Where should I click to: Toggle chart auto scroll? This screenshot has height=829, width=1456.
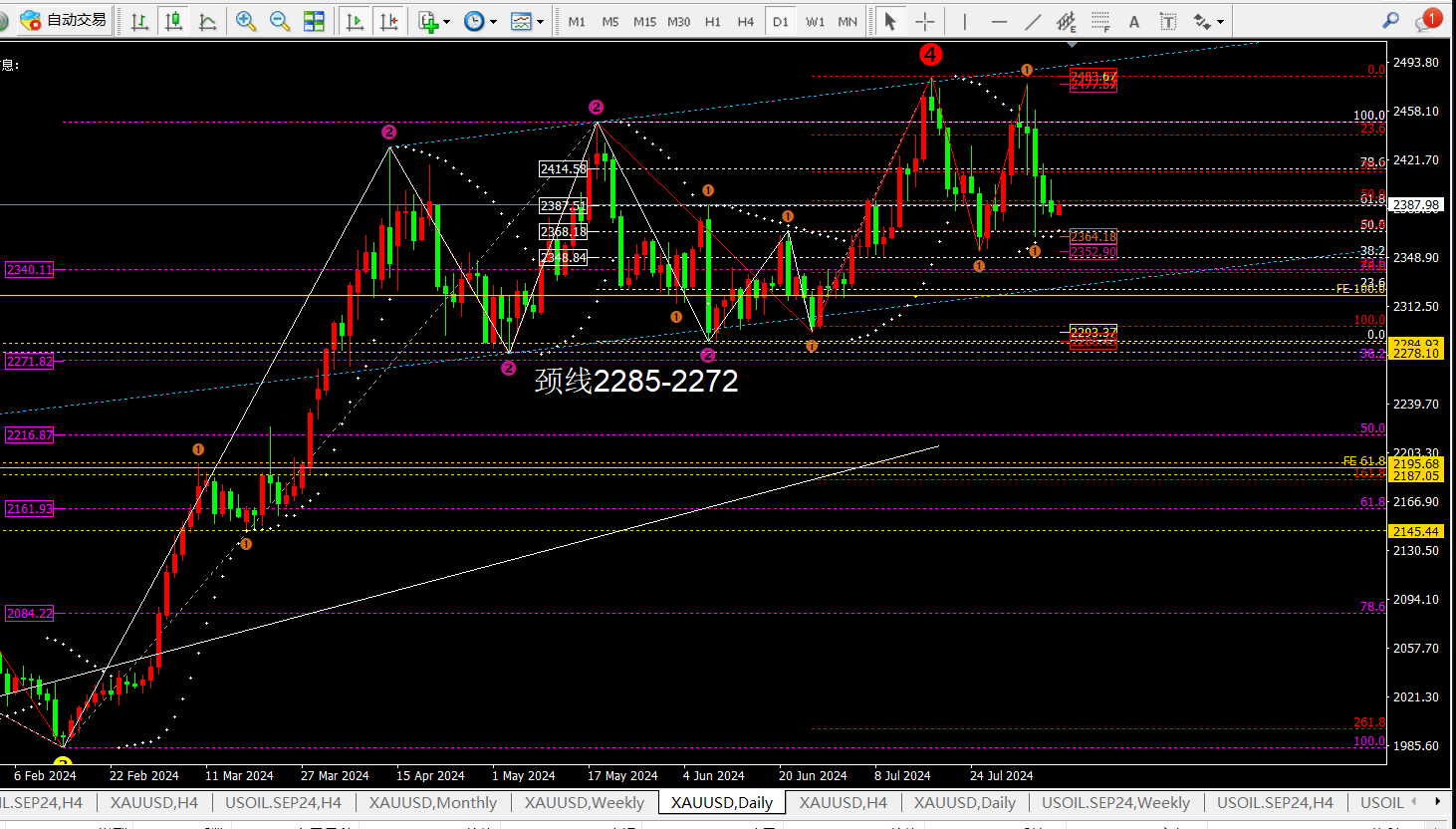[355, 21]
